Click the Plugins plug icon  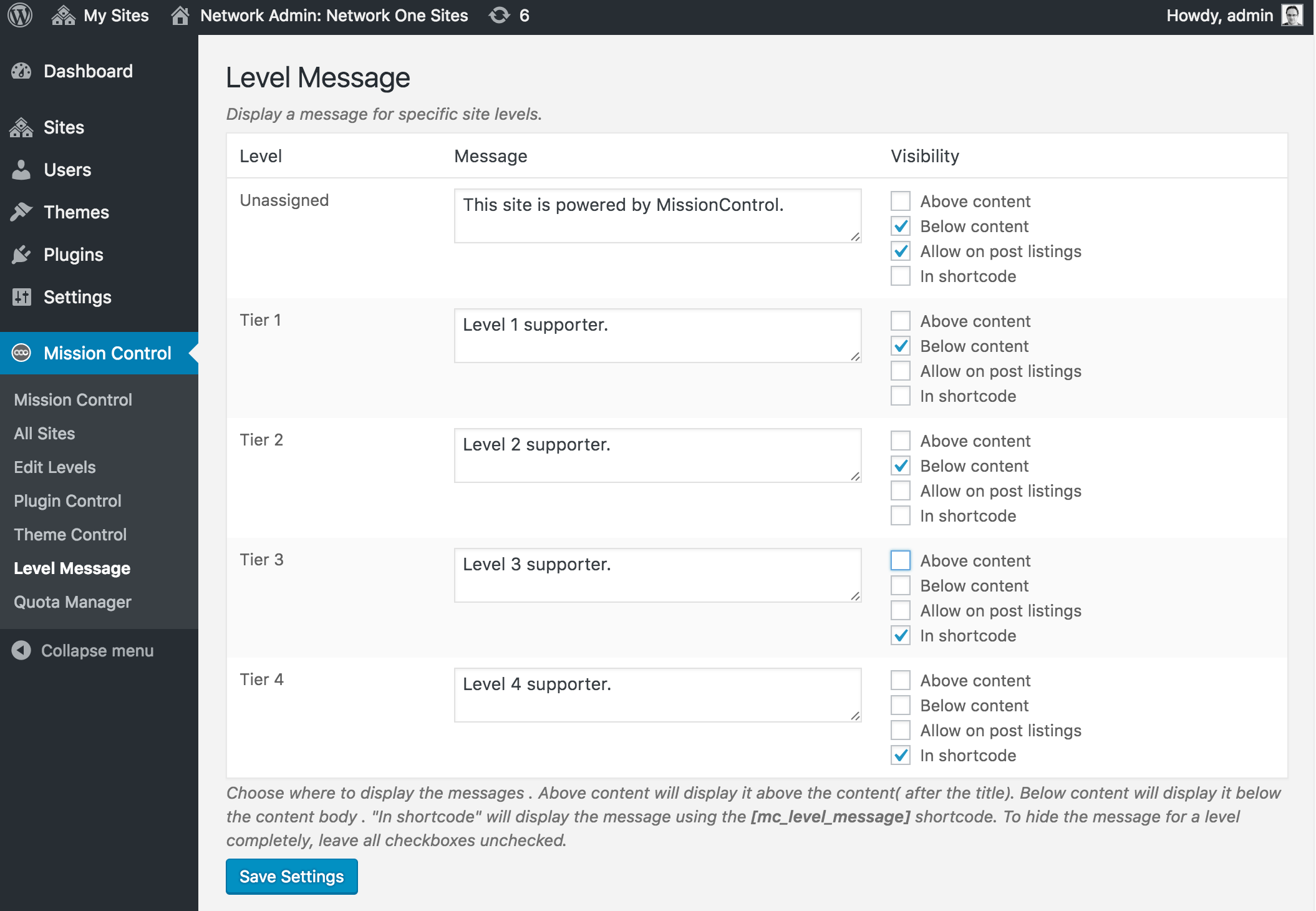[21, 255]
